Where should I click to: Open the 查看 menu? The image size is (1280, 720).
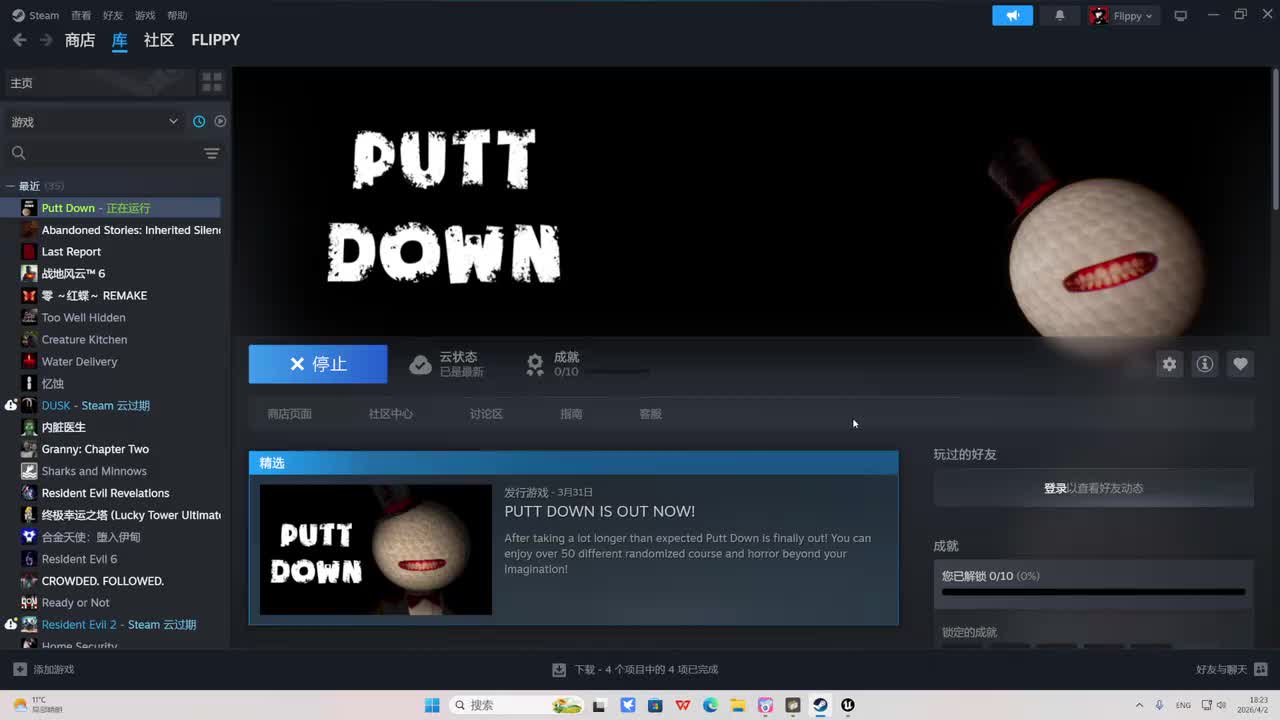point(81,15)
